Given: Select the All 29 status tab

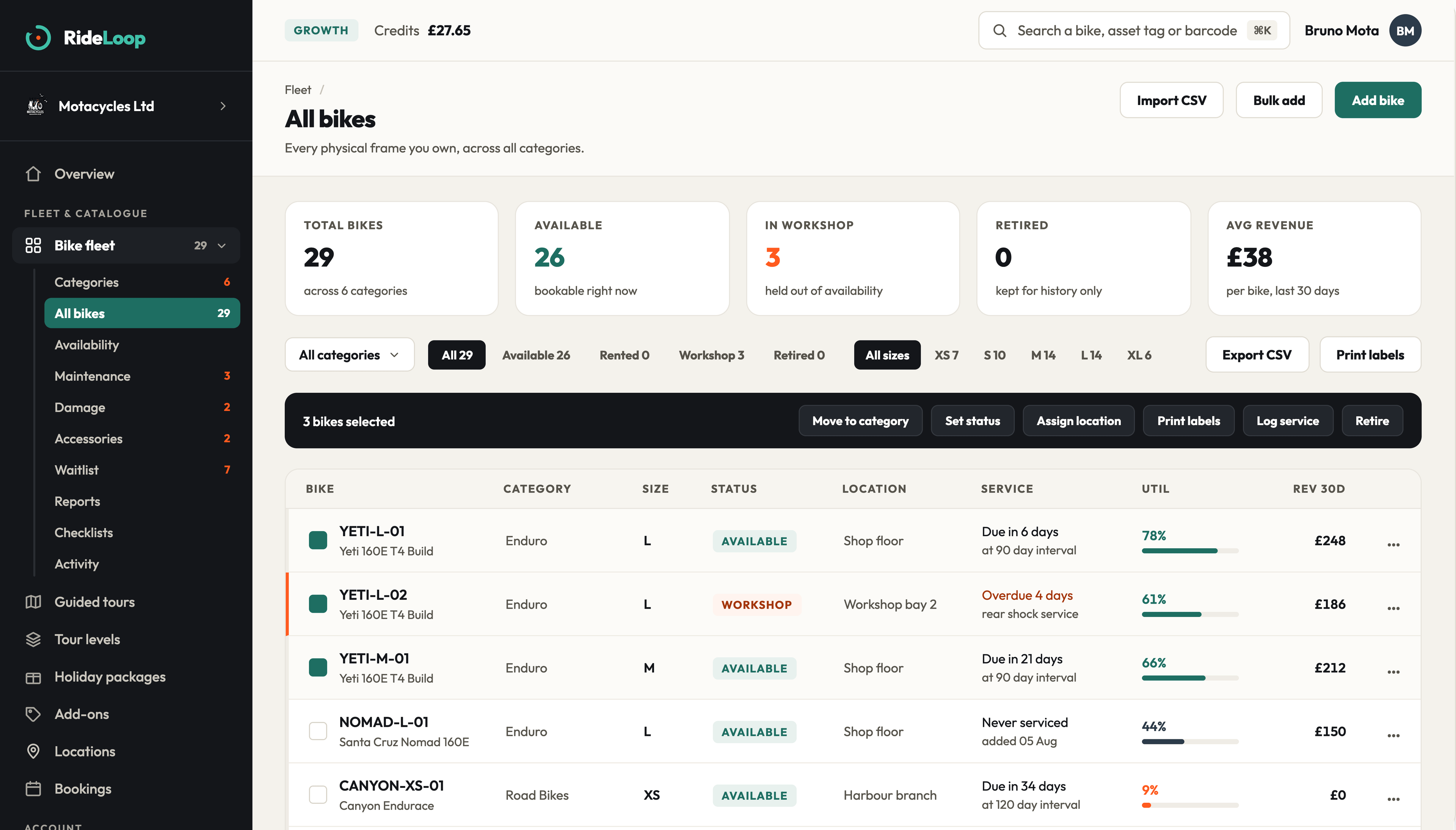Looking at the screenshot, I should [x=457, y=355].
